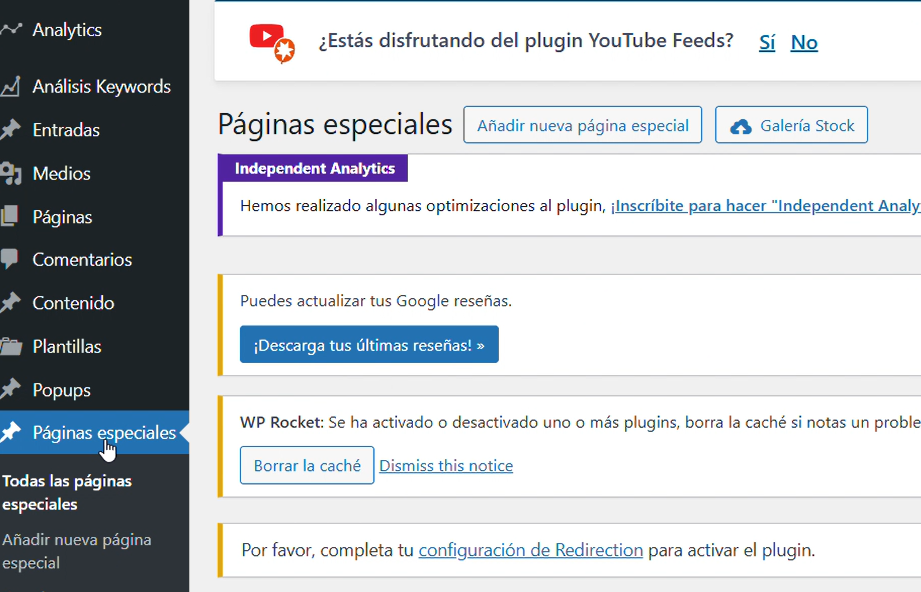
Task: Click the Entradas pushpin icon
Action: 11,130
